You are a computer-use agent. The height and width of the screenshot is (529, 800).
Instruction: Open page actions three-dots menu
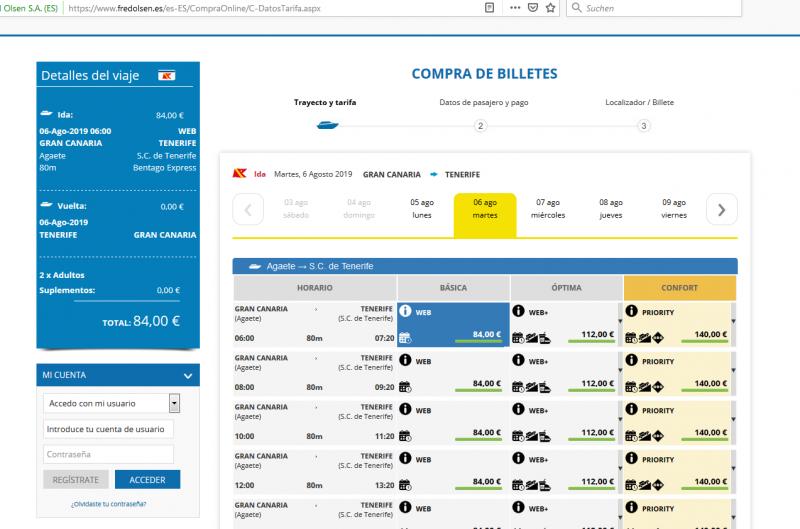pyautogui.click(x=515, y=8)
